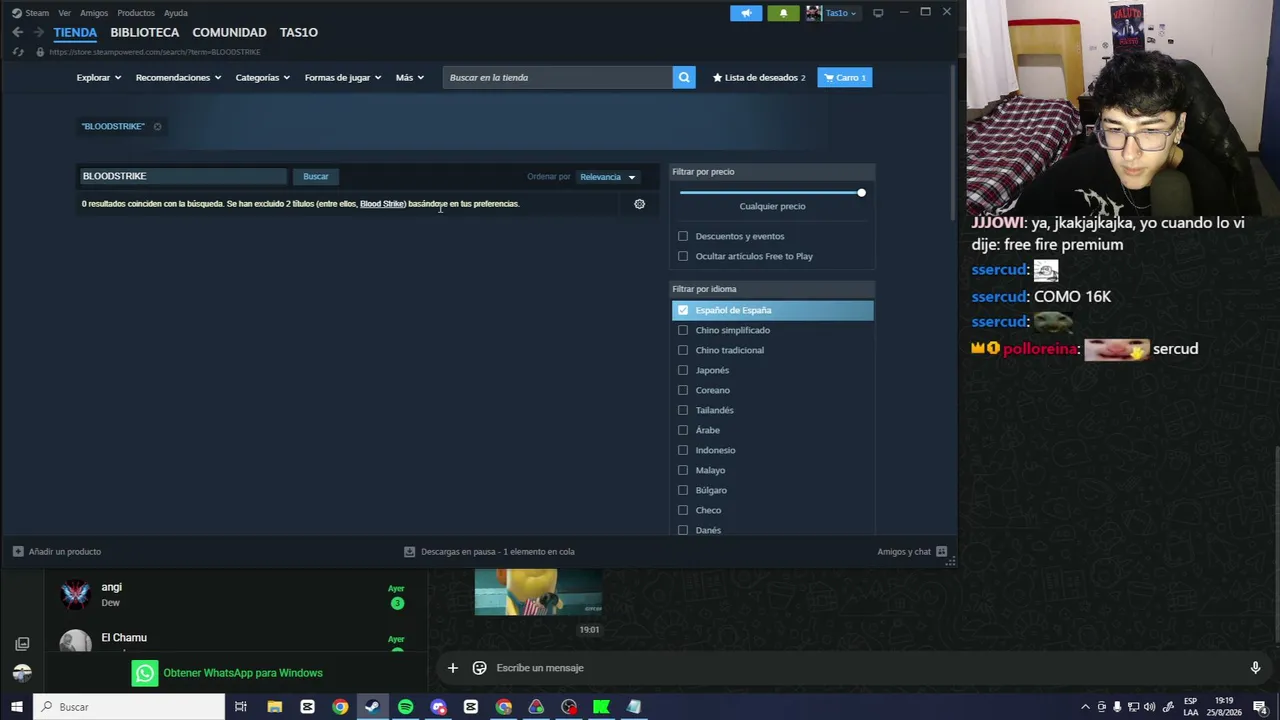Open the Formas de jugar dropdown
Image resolution: width=1280 pixels, height=720 pixels.
pyautogui.click(x=343, y=77)
